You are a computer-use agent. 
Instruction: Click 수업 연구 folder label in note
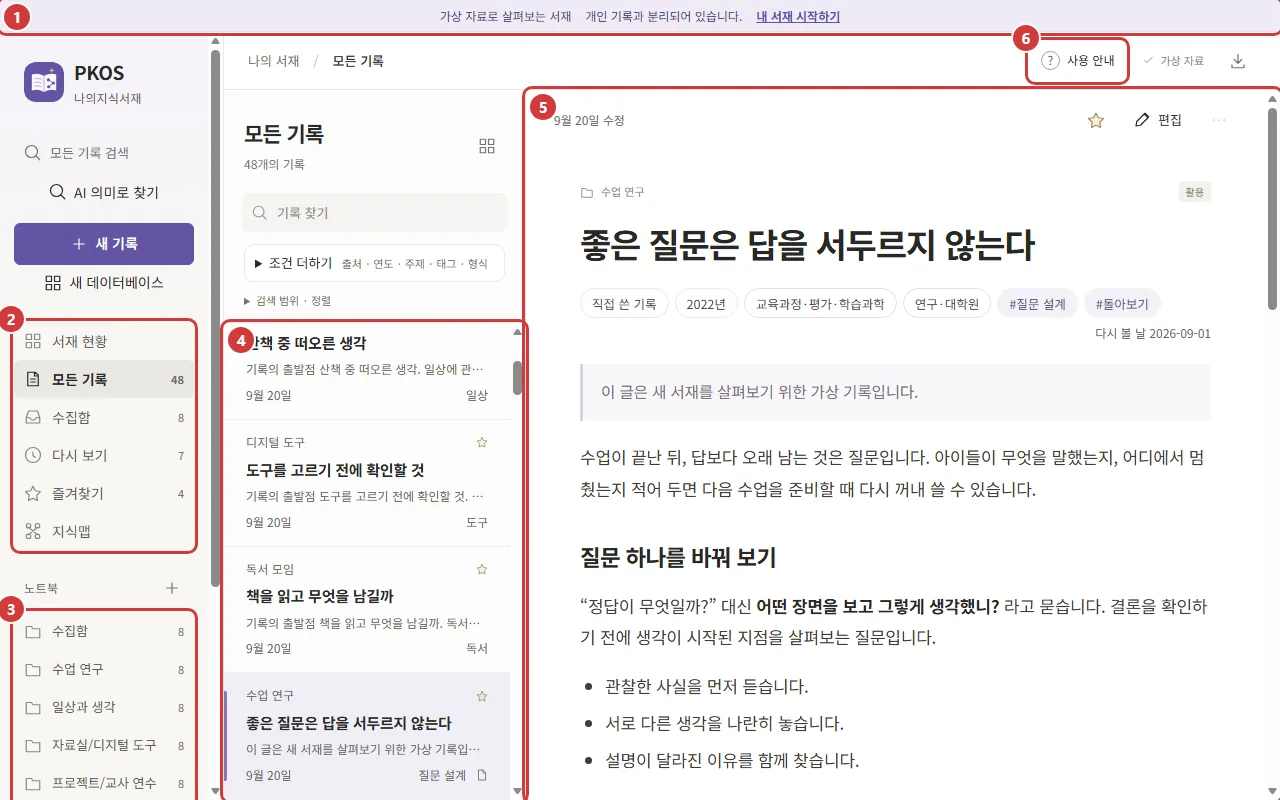(613, 192)
